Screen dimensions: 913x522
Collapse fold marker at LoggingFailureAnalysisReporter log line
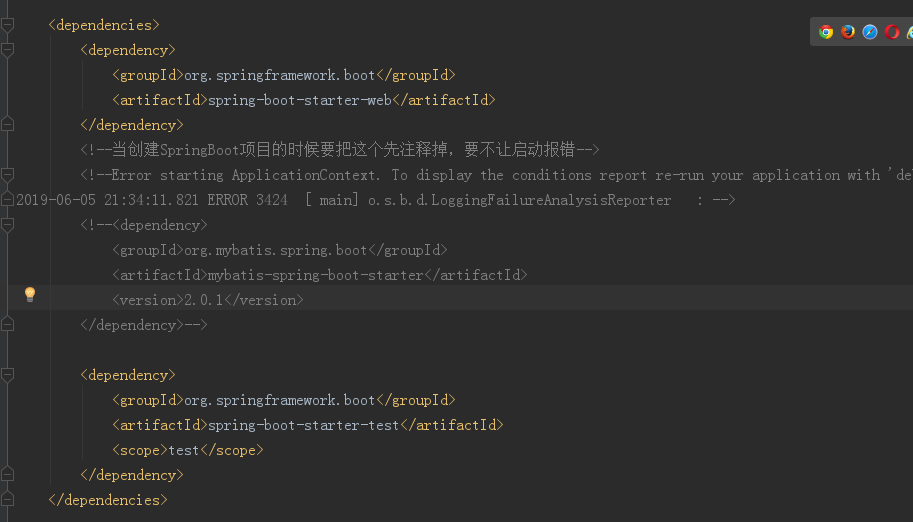(x=8, y=200)
